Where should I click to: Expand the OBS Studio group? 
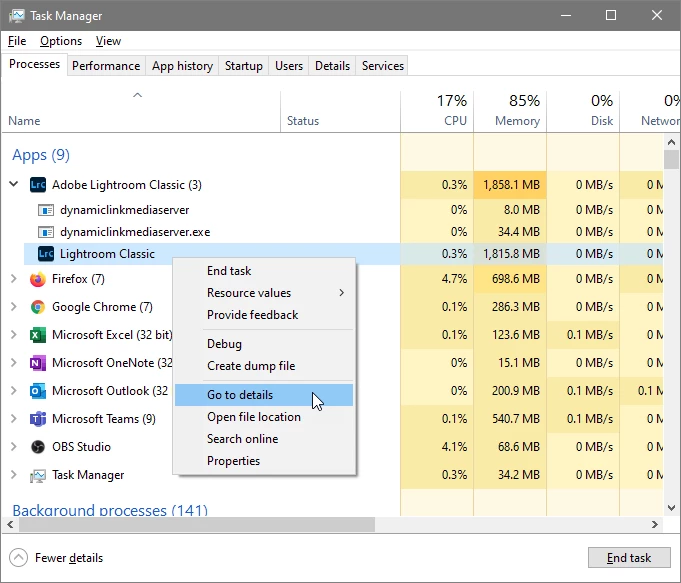point(14,447)
